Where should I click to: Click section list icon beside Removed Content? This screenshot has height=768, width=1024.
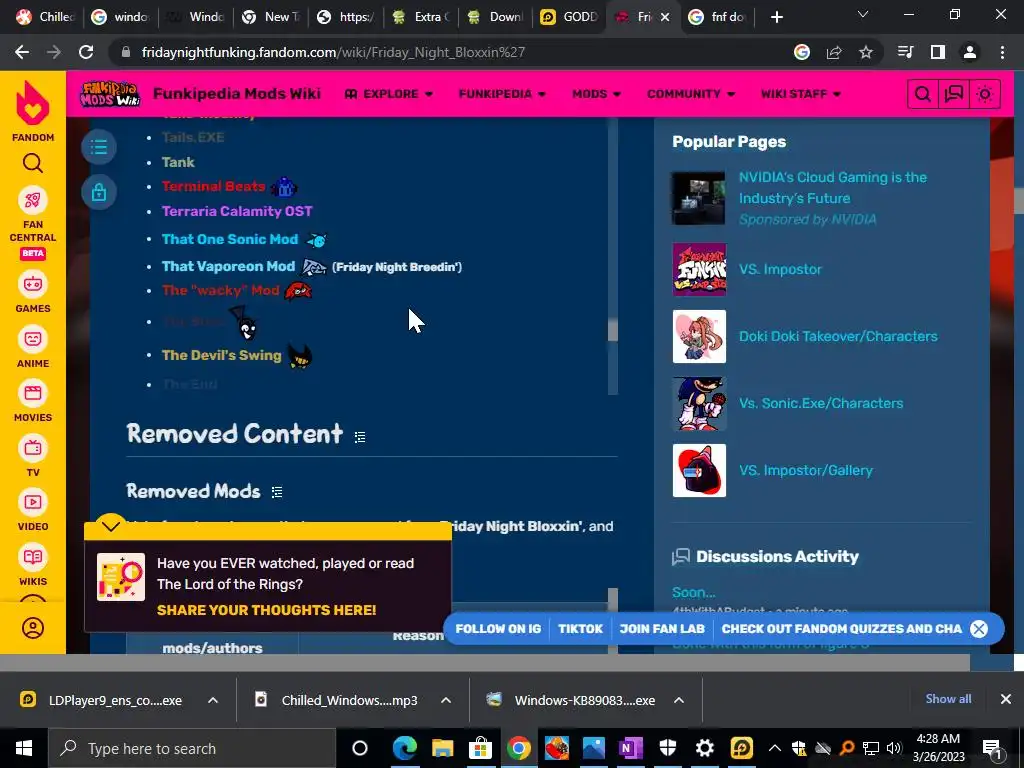pyautogui.click(x=360, y=437)
